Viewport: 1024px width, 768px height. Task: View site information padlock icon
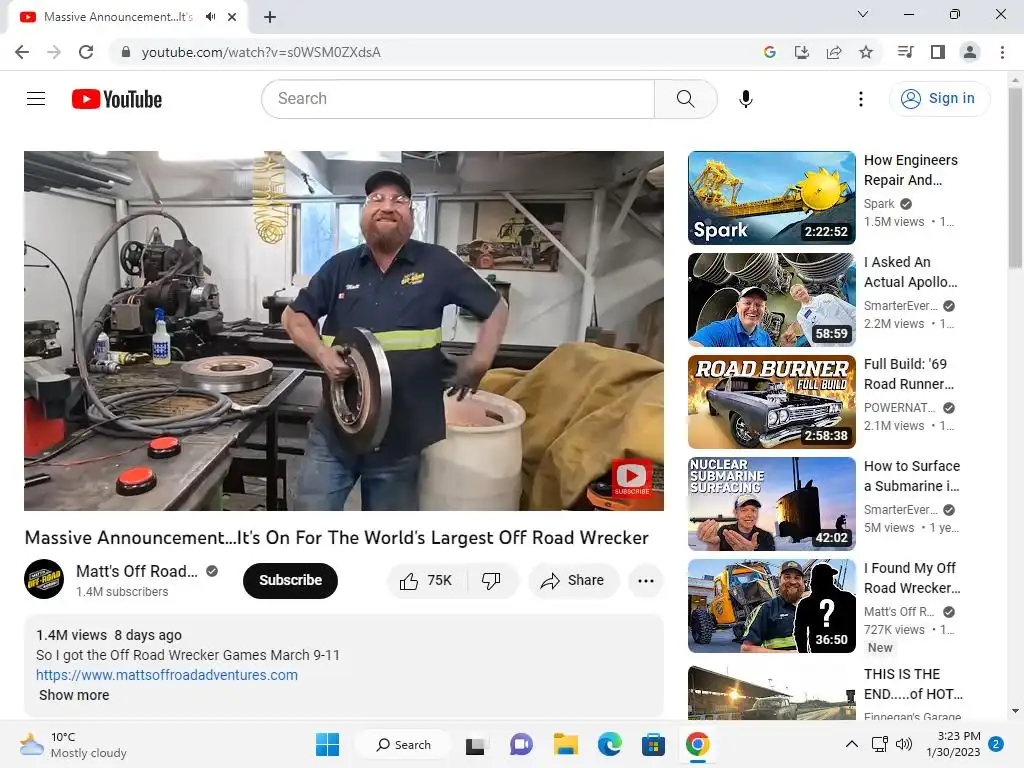[126, 52]
